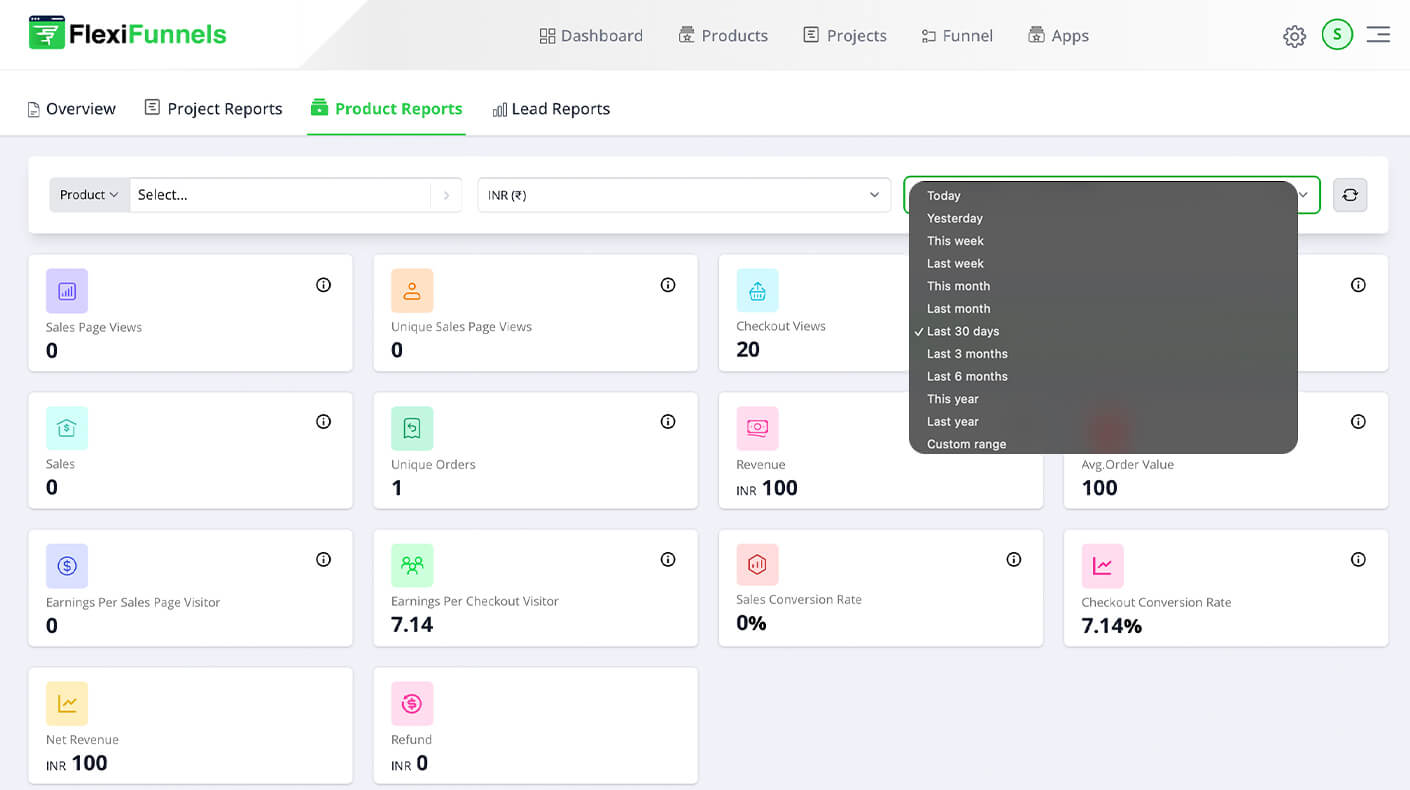Choose 'Custom range' from date list

(966, 444)
